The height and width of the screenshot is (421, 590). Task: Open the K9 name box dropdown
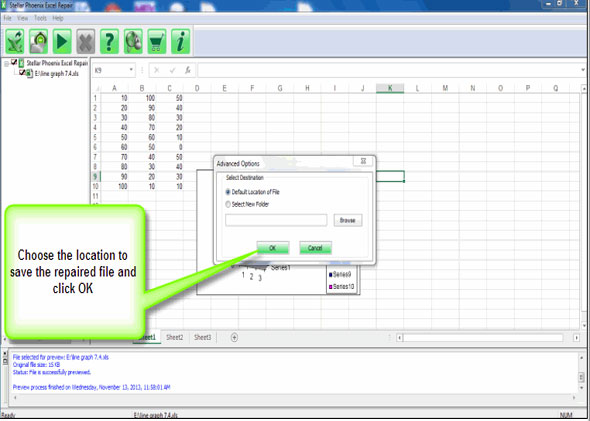pos(131,70)
